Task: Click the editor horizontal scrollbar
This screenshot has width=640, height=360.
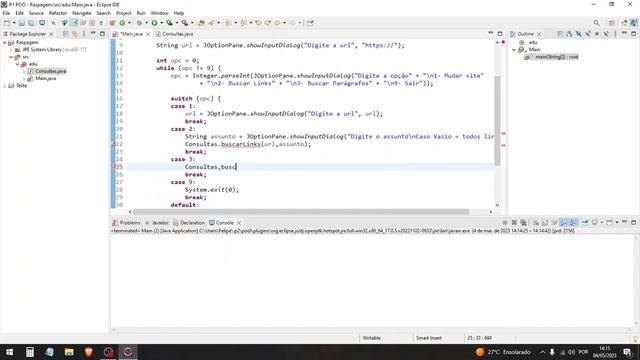Action: coord(301,212)
